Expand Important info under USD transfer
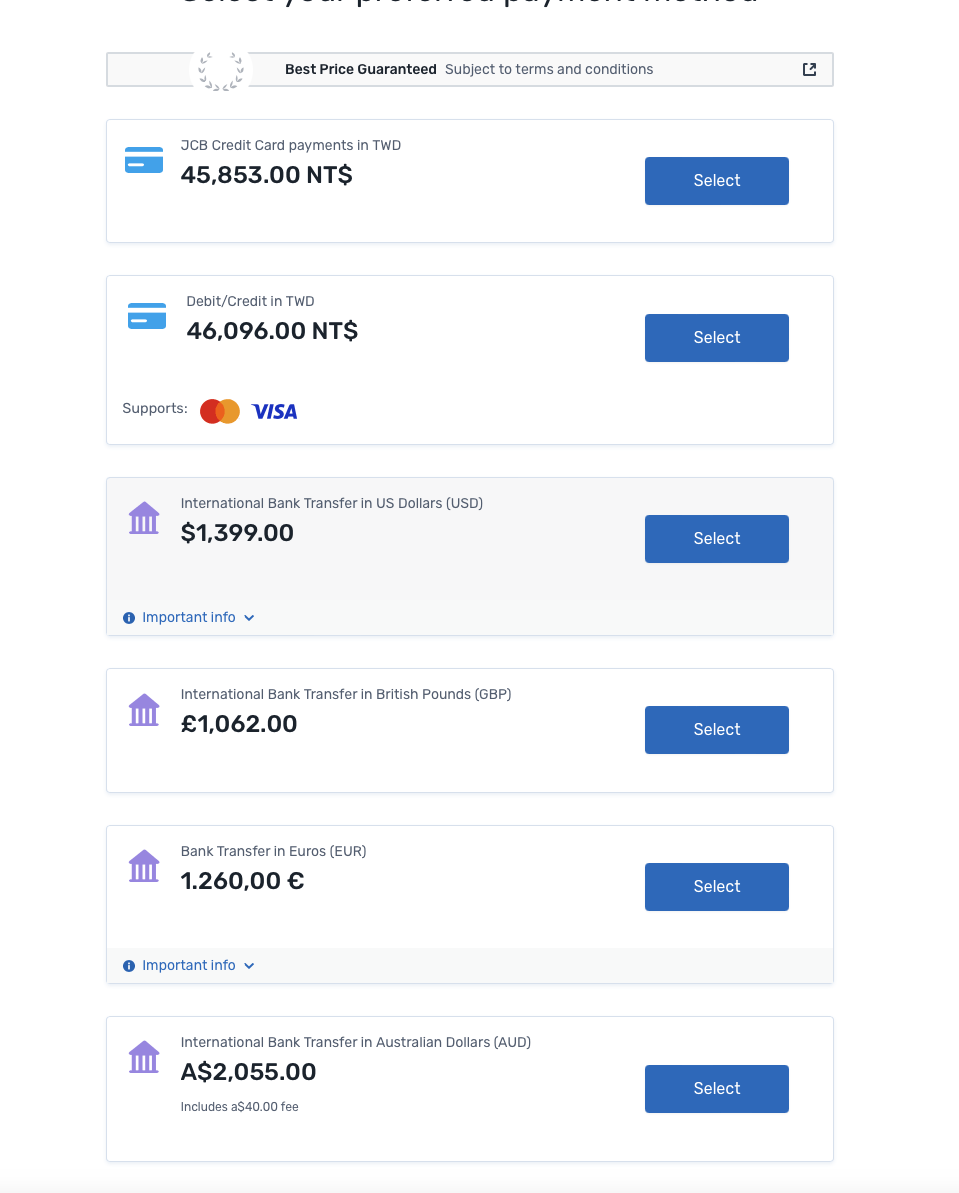This screenshot has width=959, height=1193. click(189, 617)
